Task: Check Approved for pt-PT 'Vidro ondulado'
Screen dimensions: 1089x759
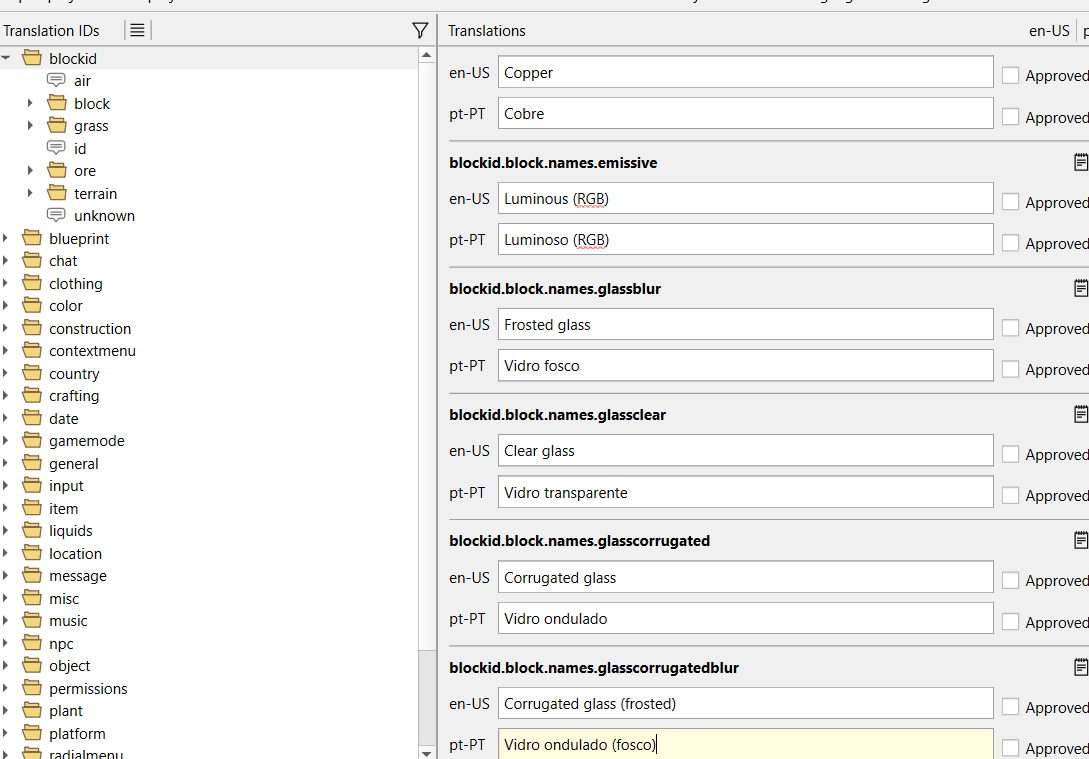Action: (1011, 622)
